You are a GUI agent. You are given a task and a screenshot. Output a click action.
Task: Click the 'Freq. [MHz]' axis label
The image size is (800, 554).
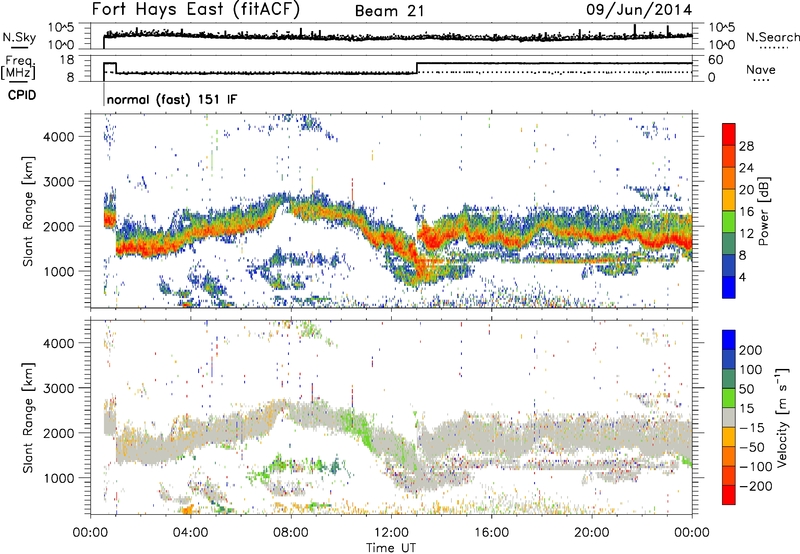tap(18, 67)
